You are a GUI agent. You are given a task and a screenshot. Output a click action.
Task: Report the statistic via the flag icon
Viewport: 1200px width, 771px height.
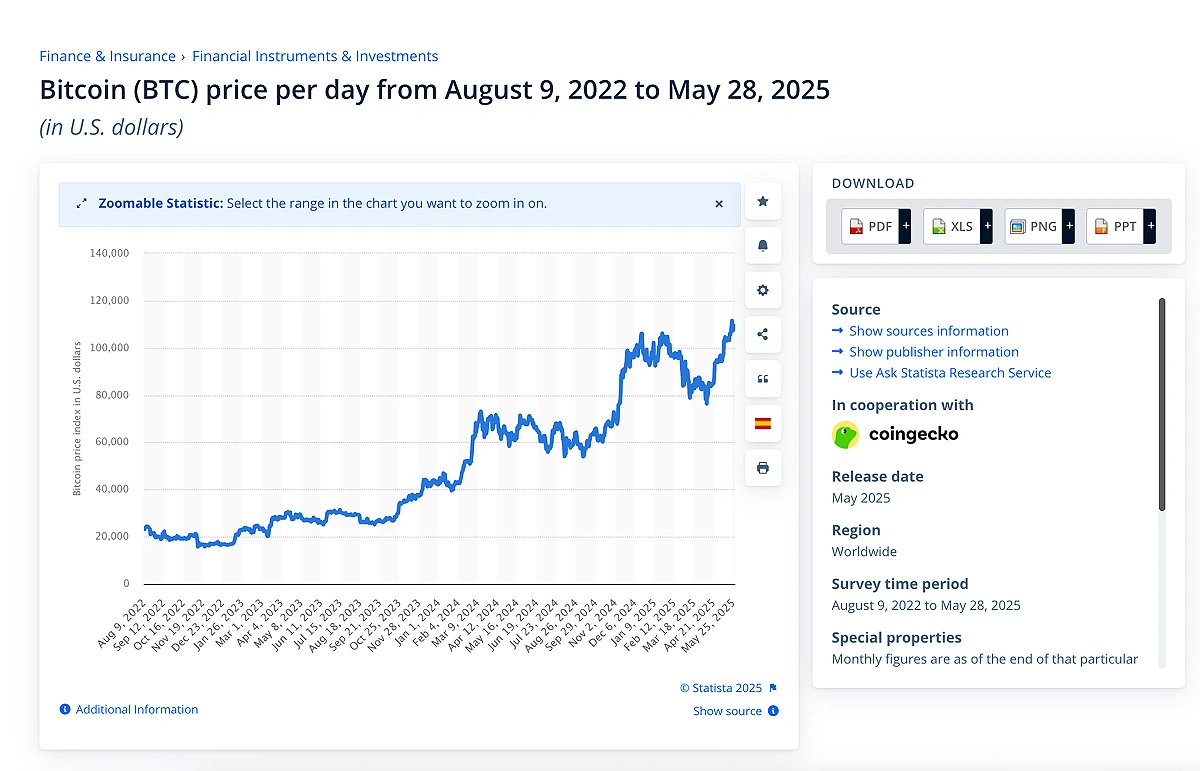pos(772,687)
